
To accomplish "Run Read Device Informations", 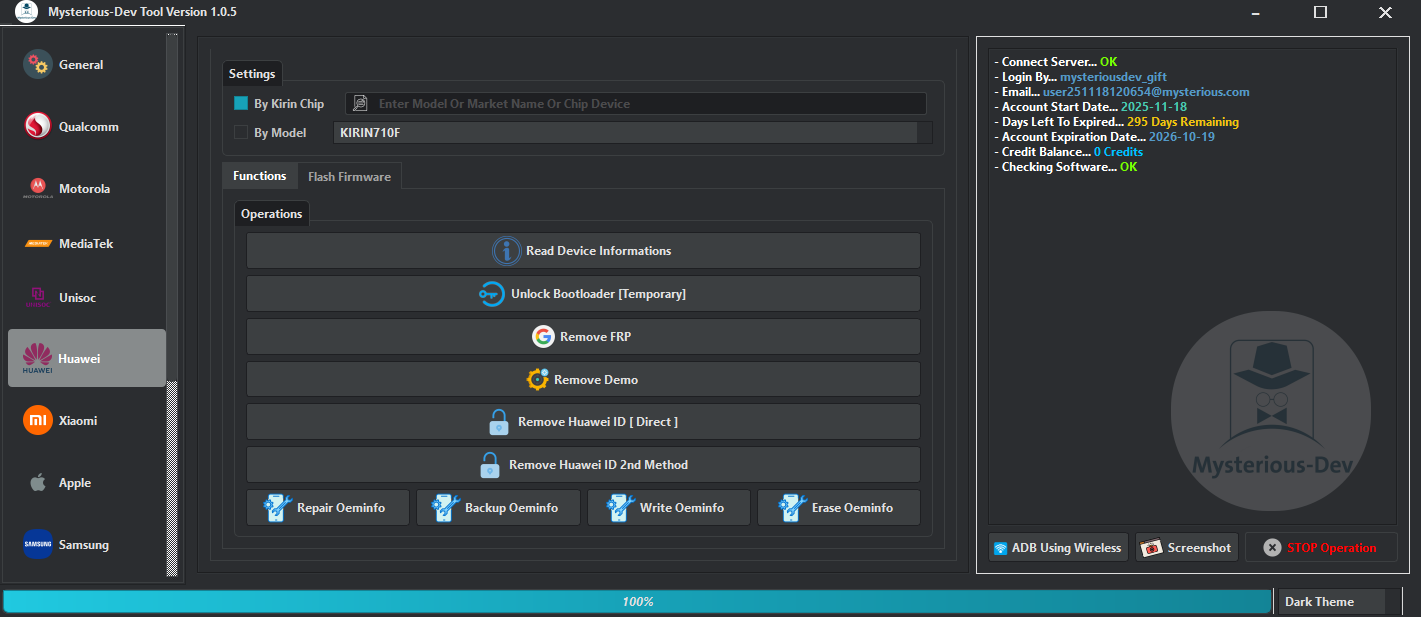I will [x=582, y=250].
